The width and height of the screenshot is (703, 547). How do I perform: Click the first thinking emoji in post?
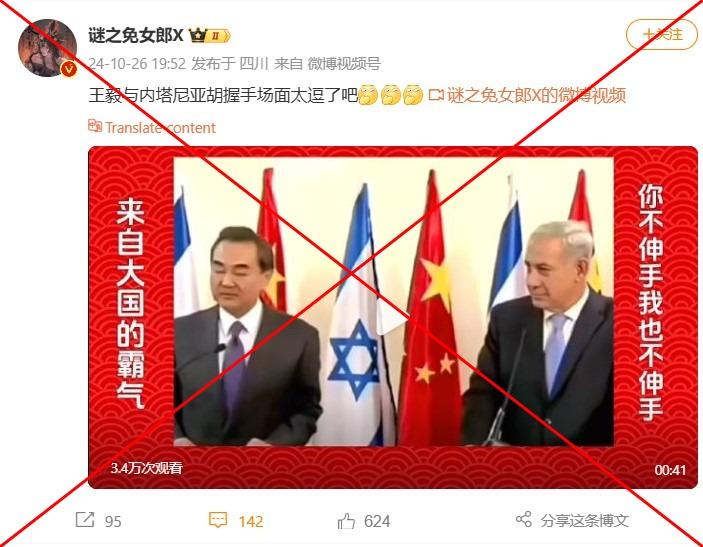(x=368, y=95)
